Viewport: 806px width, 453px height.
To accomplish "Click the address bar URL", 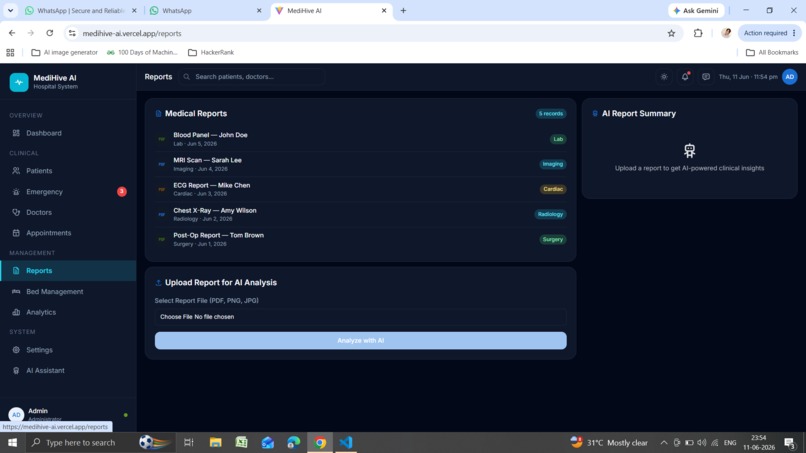I will [x=132, y=33].
